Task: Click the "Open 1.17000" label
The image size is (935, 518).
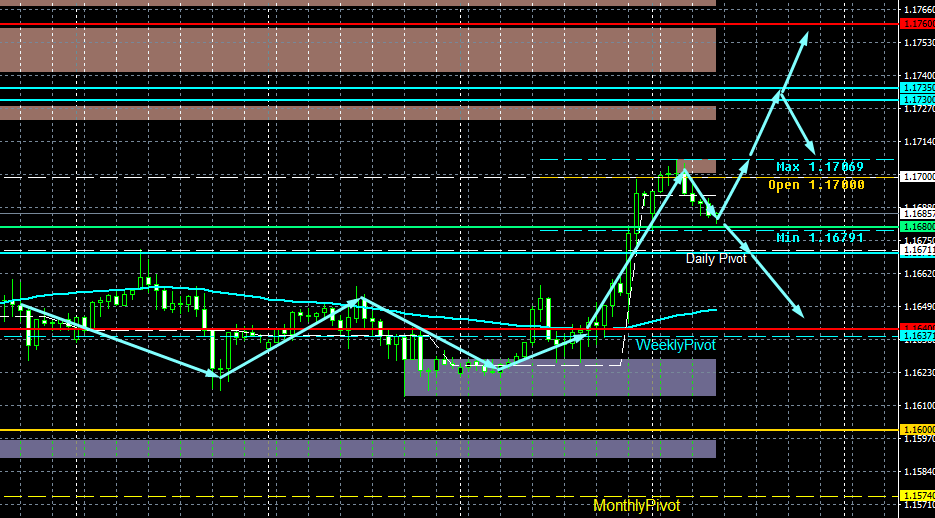Action: coord(816,185)
